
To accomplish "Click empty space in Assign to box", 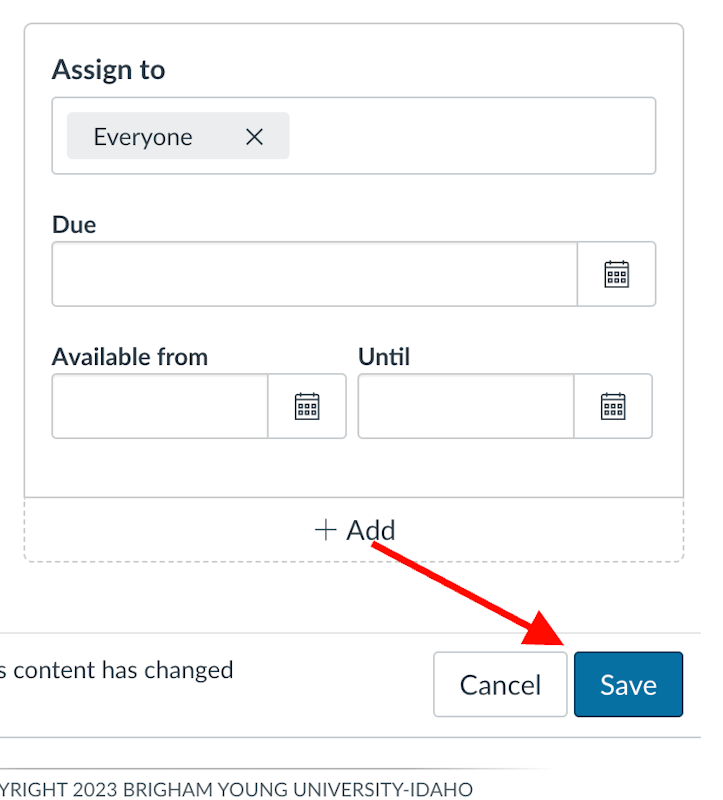I will [470, 137].
